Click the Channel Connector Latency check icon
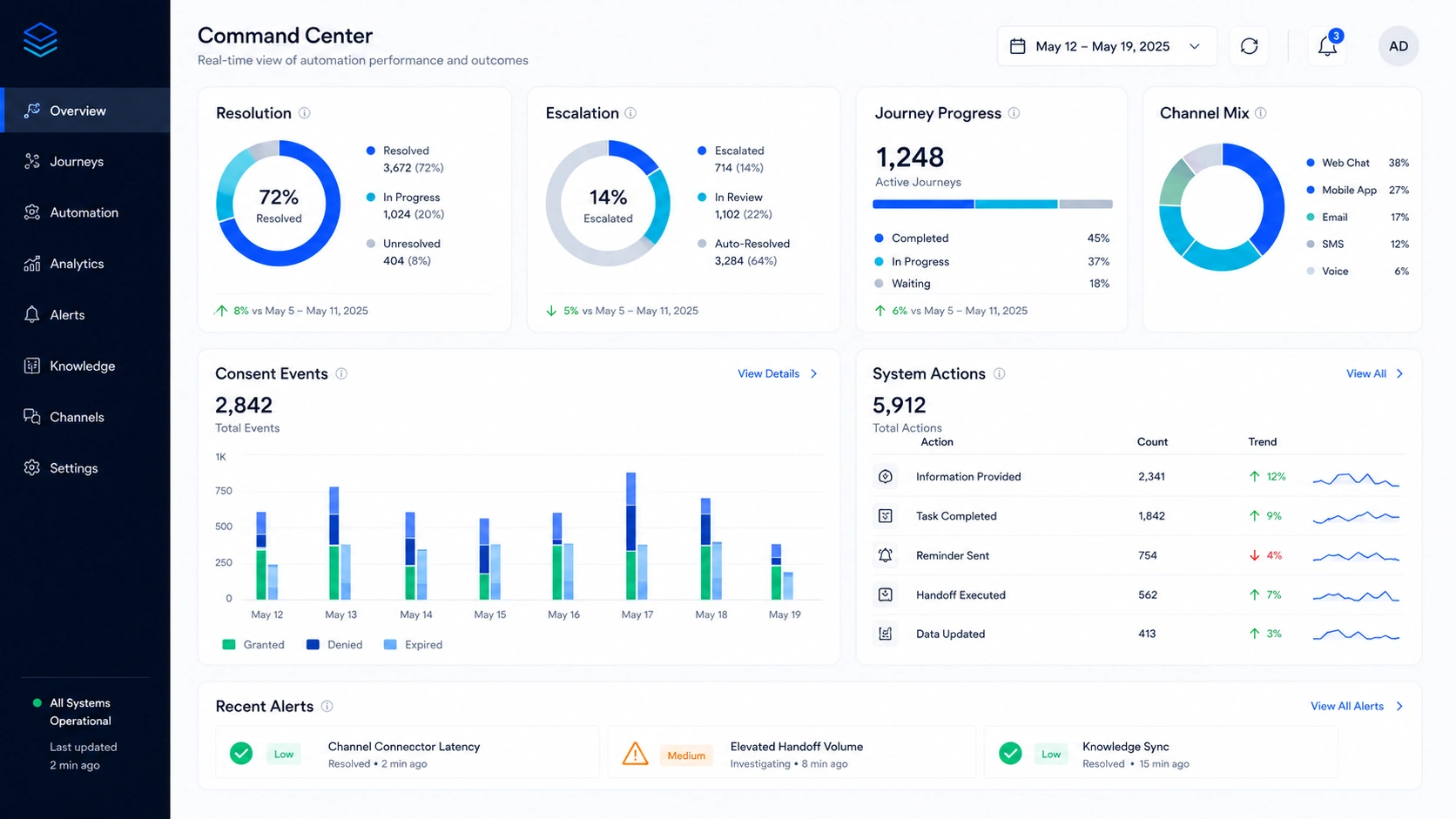 point(241,754)
